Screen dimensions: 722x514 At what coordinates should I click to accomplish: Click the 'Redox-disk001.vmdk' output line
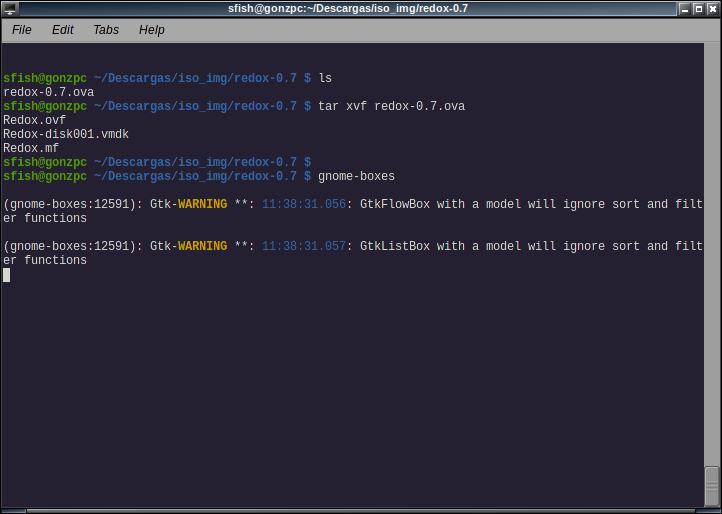(x=66, y=134)
